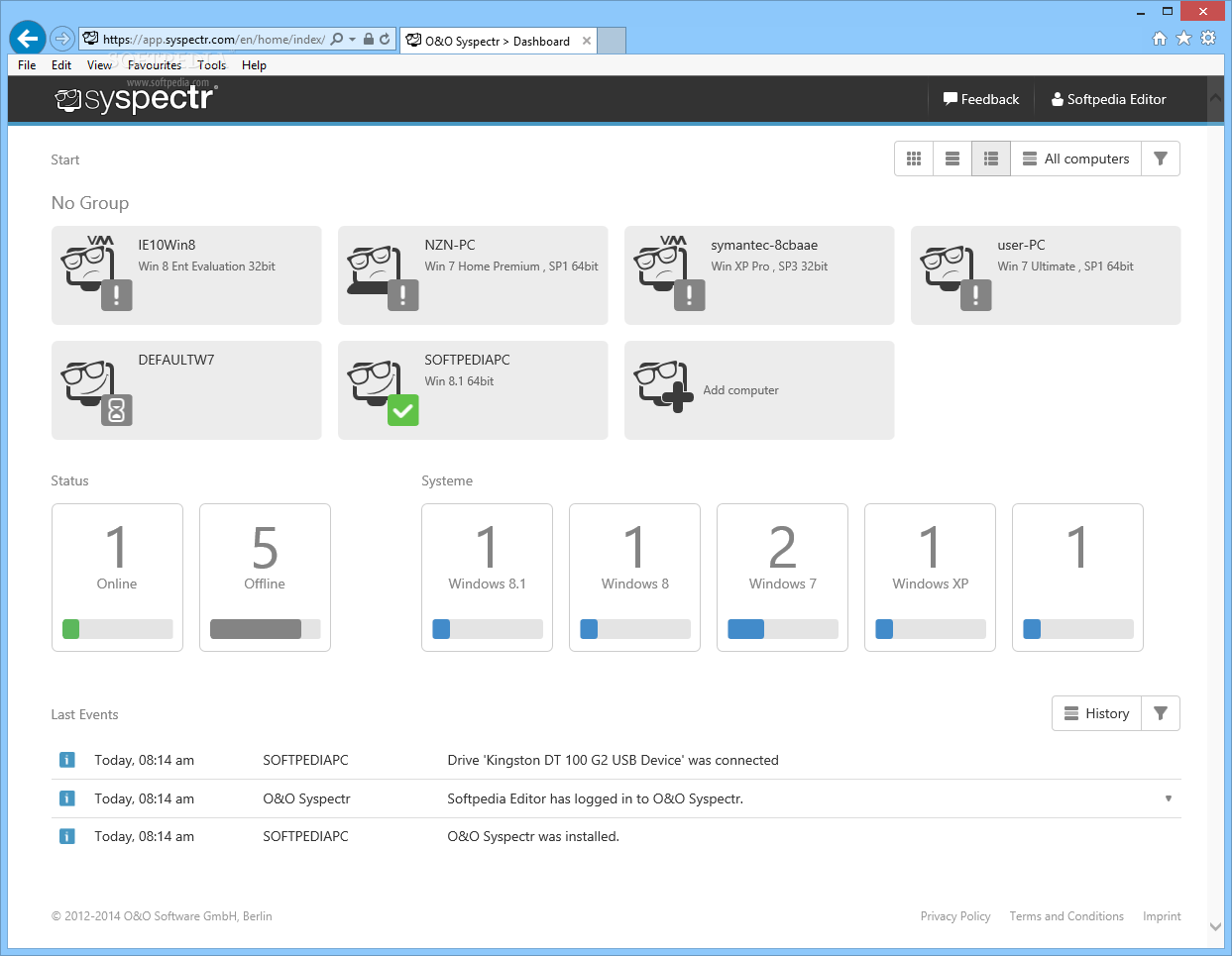The height and width of the screenshot is (956, 1232).
Task: Click info icon for logged in event
Action: coord(67,798)
